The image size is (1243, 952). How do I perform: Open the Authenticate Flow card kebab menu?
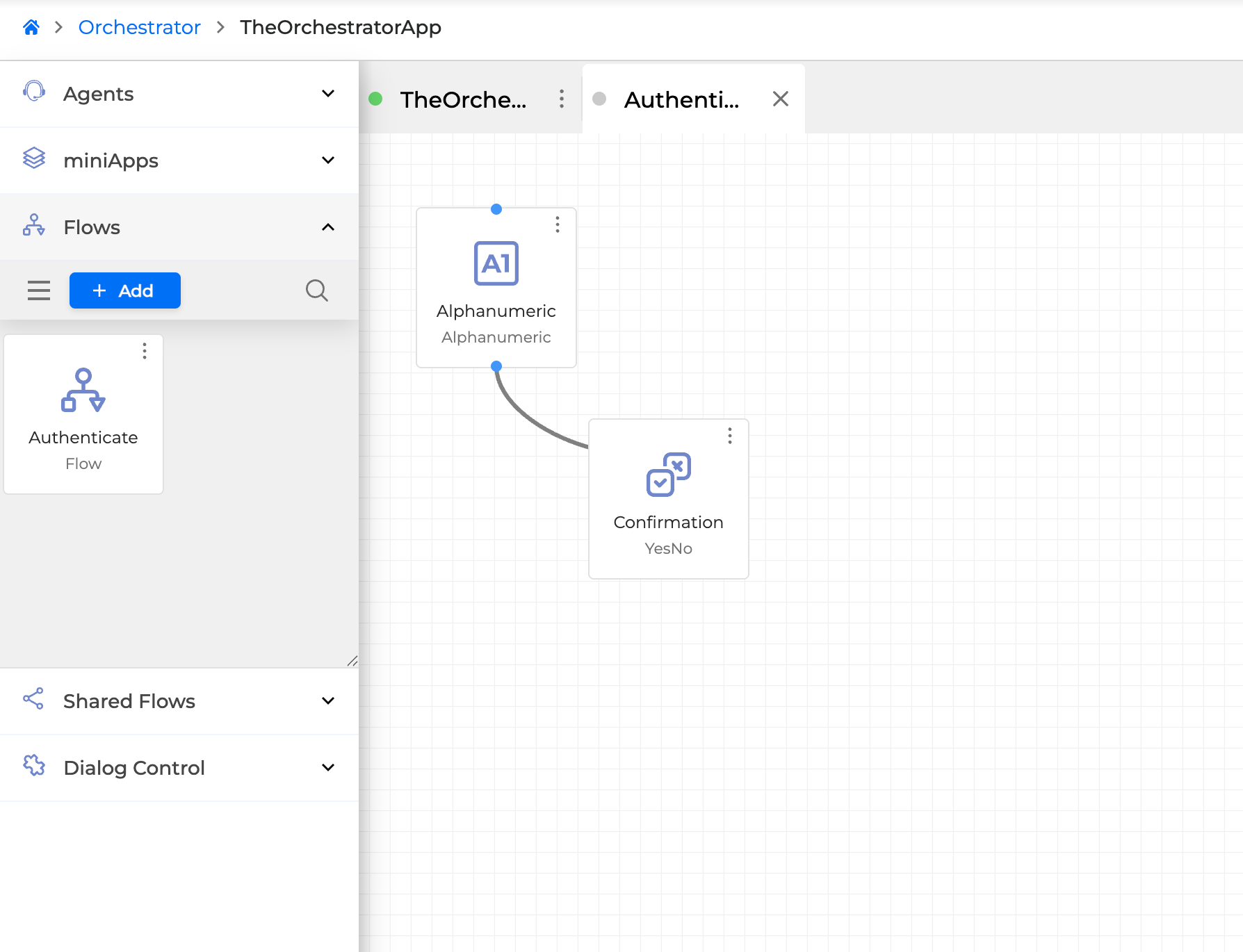click(x=145, y=352)
